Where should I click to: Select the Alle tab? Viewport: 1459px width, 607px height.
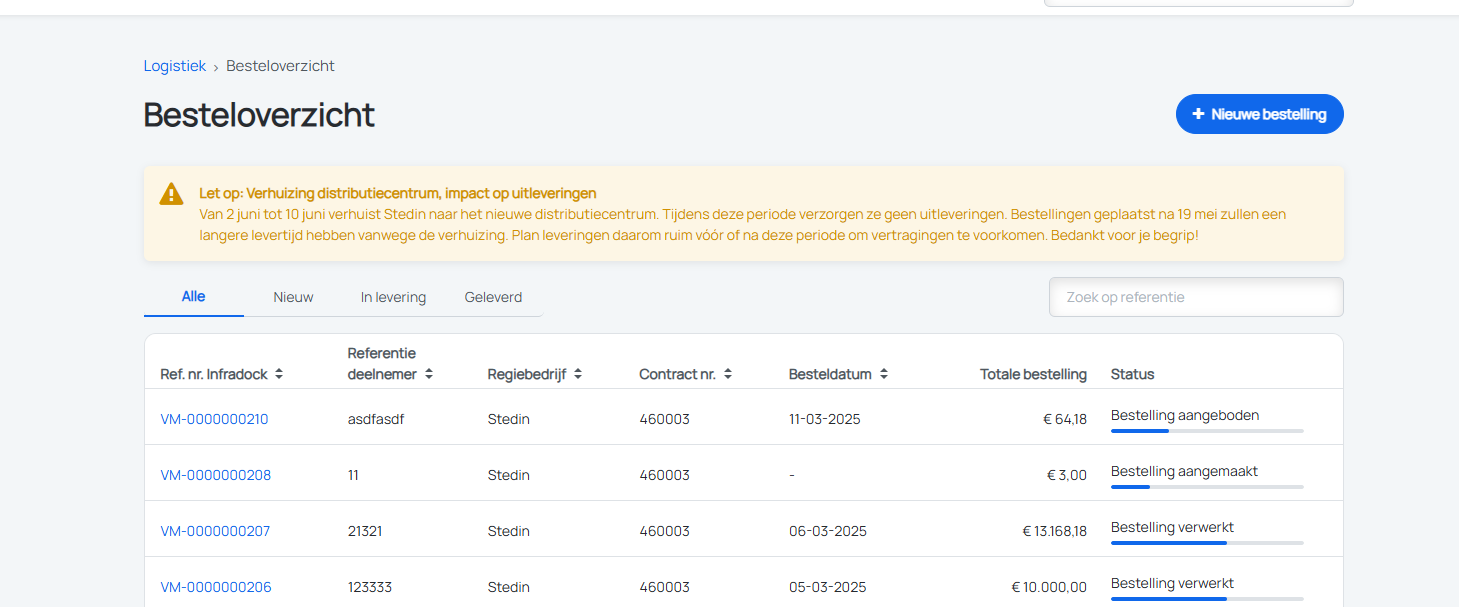click(194, 297)
